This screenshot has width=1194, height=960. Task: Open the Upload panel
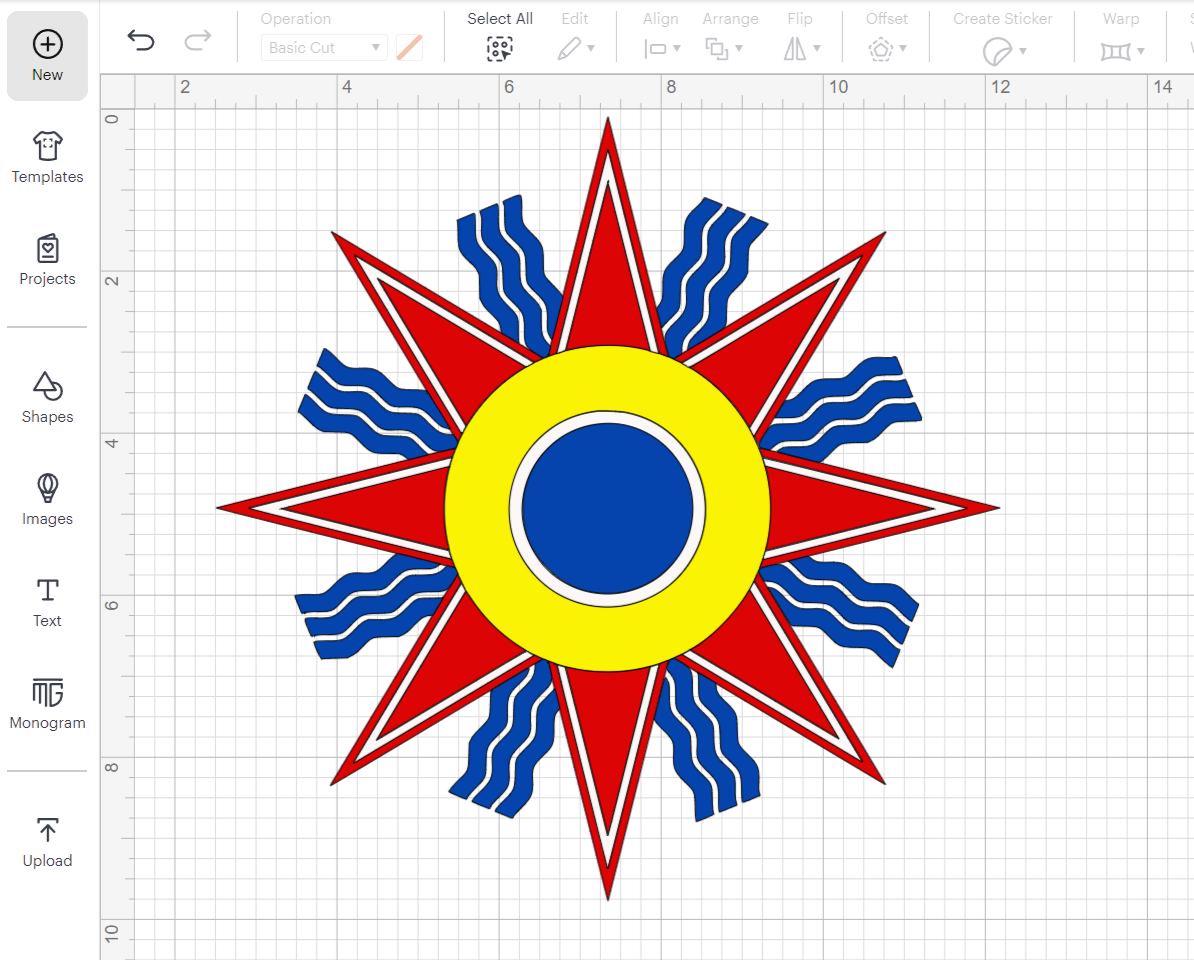(47, 841)
